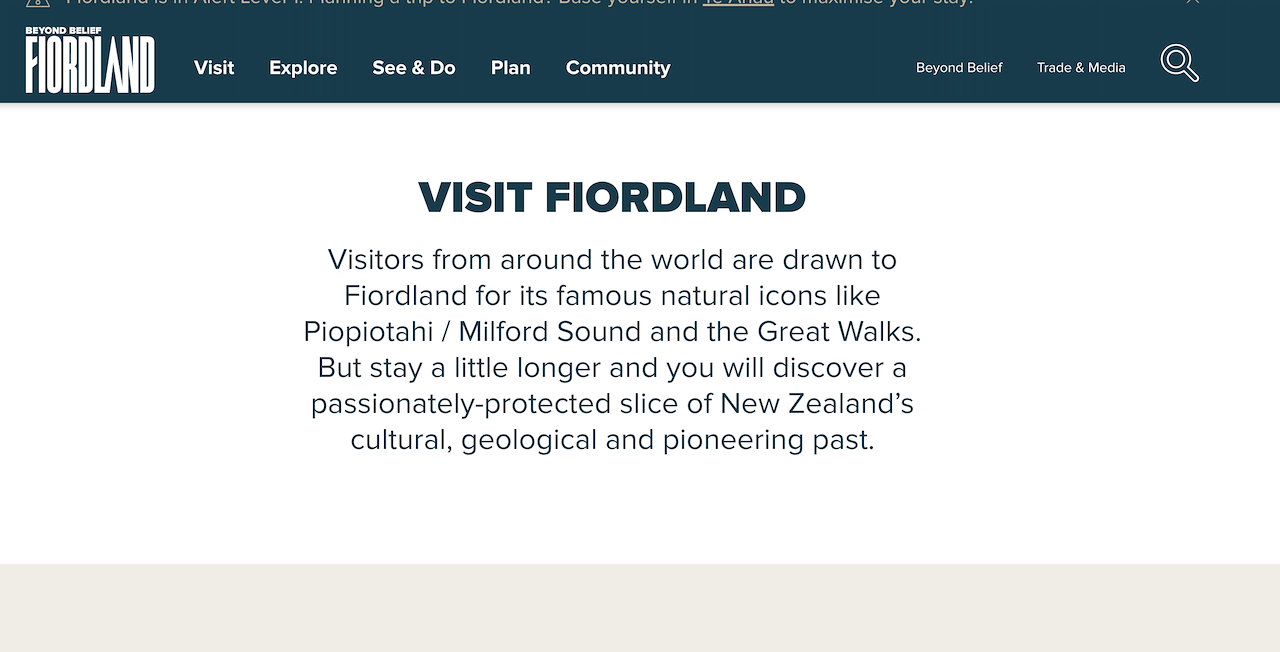
Task: Go to Trade & Media page
Action: click(x=1081, y=68)
